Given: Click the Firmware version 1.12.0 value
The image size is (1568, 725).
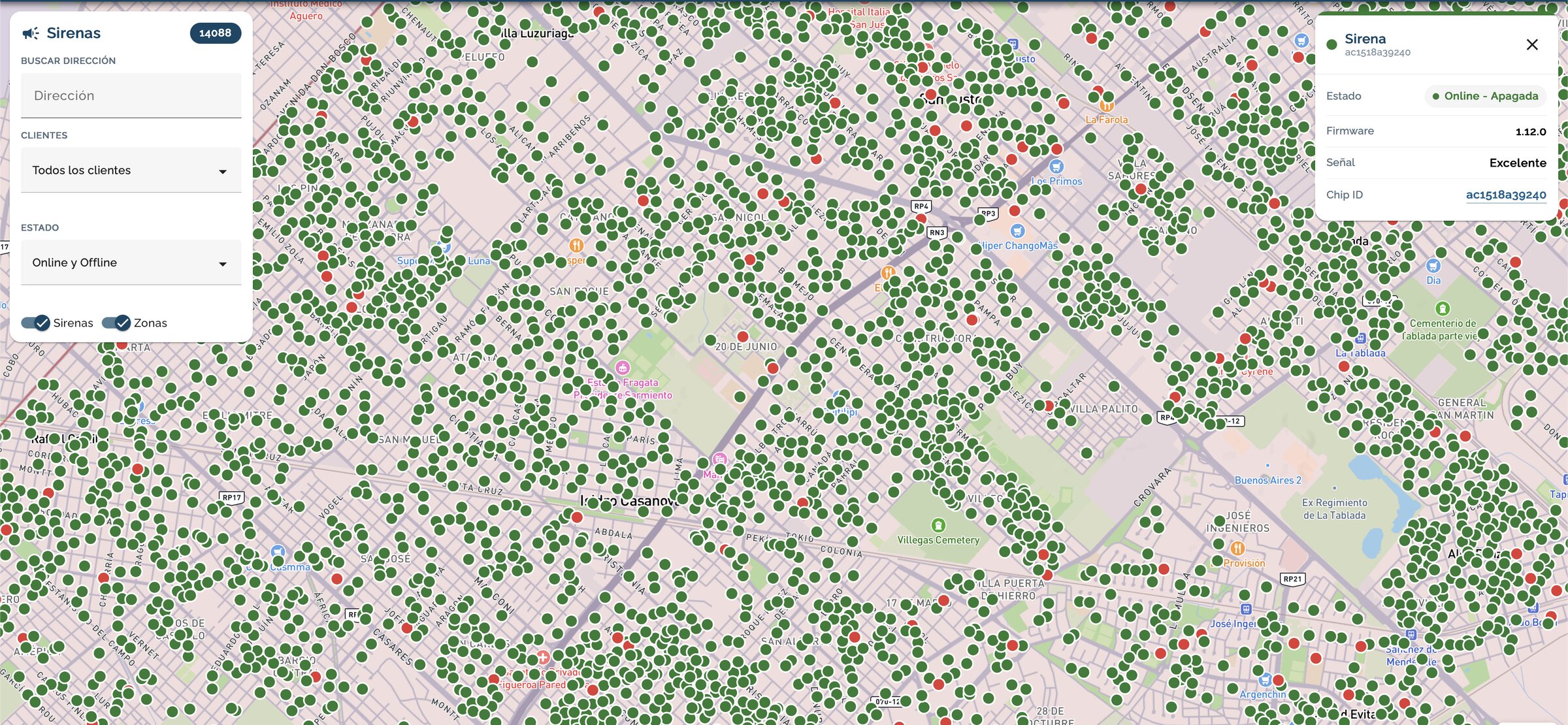Looking at the screenshot, I should coord(1531,131).
